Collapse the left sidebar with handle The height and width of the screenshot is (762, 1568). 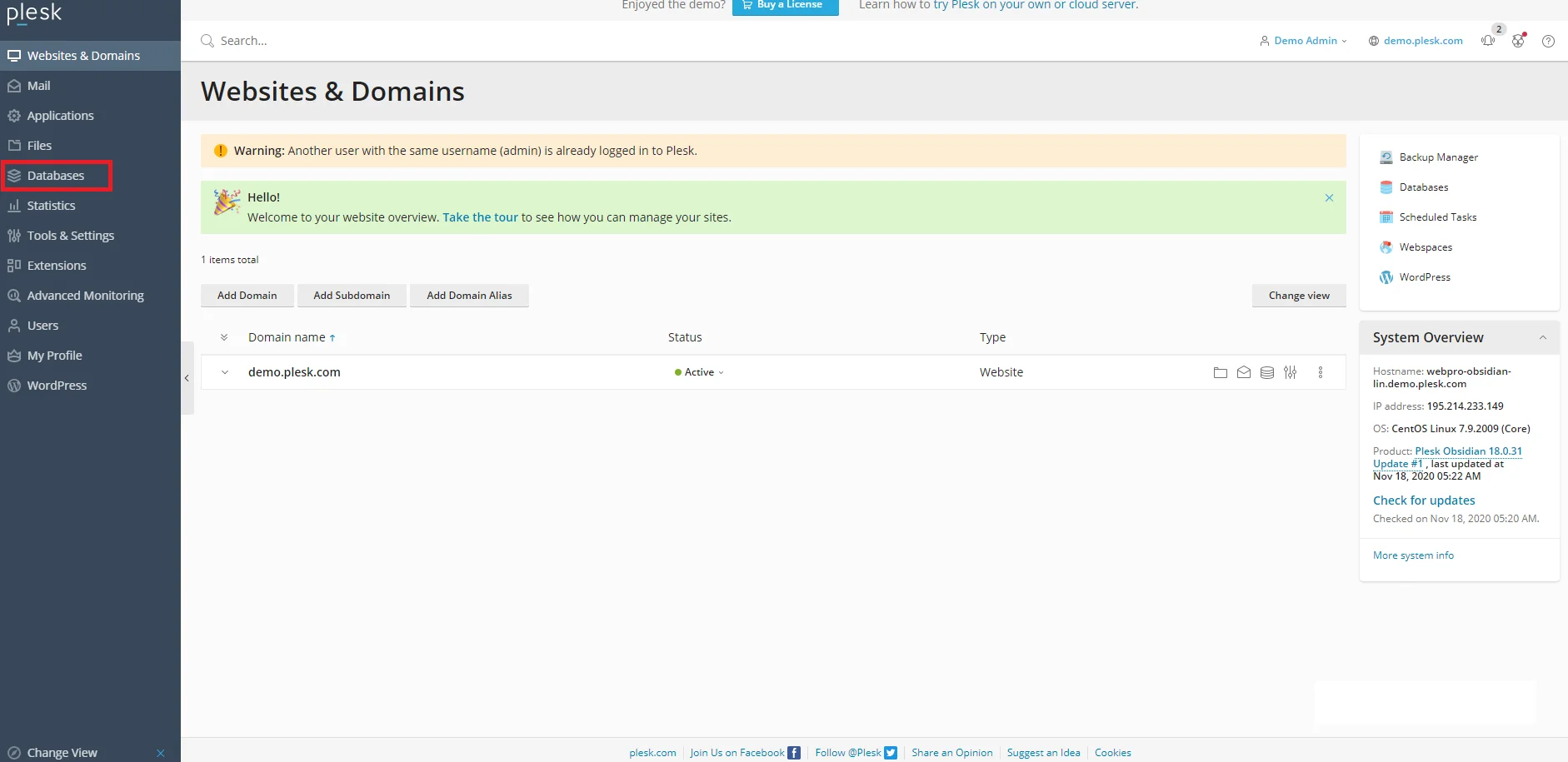(x=187, y=378)
